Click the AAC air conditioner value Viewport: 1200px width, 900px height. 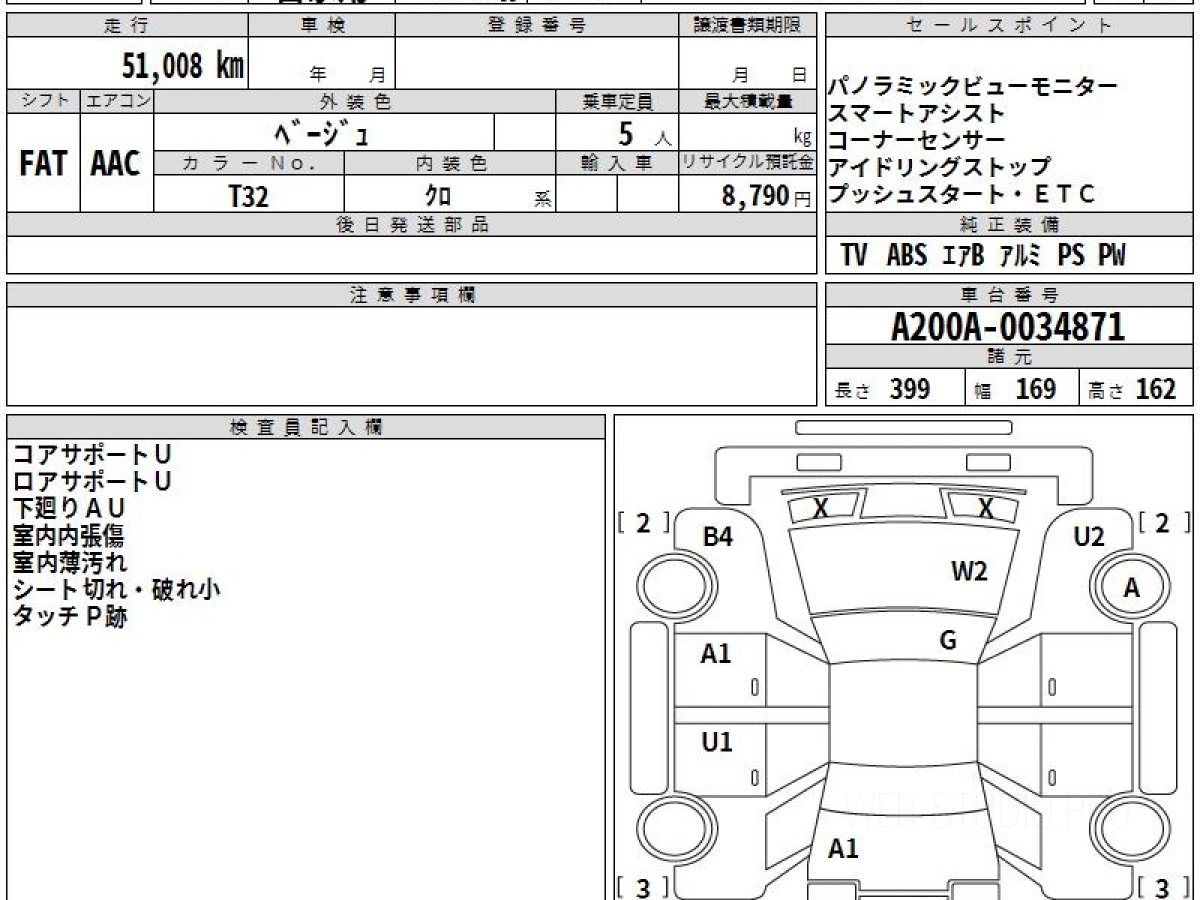coord(116,163)
